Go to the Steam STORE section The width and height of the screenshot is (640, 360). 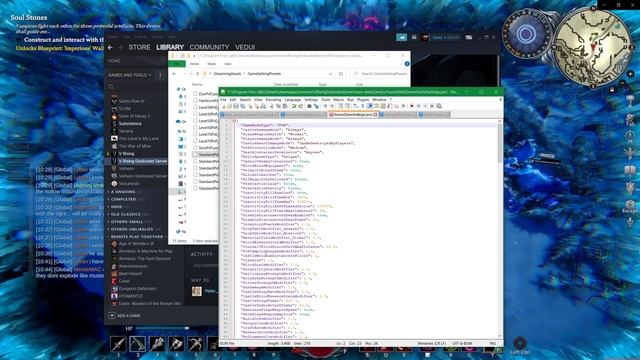(x=140, y=47)
